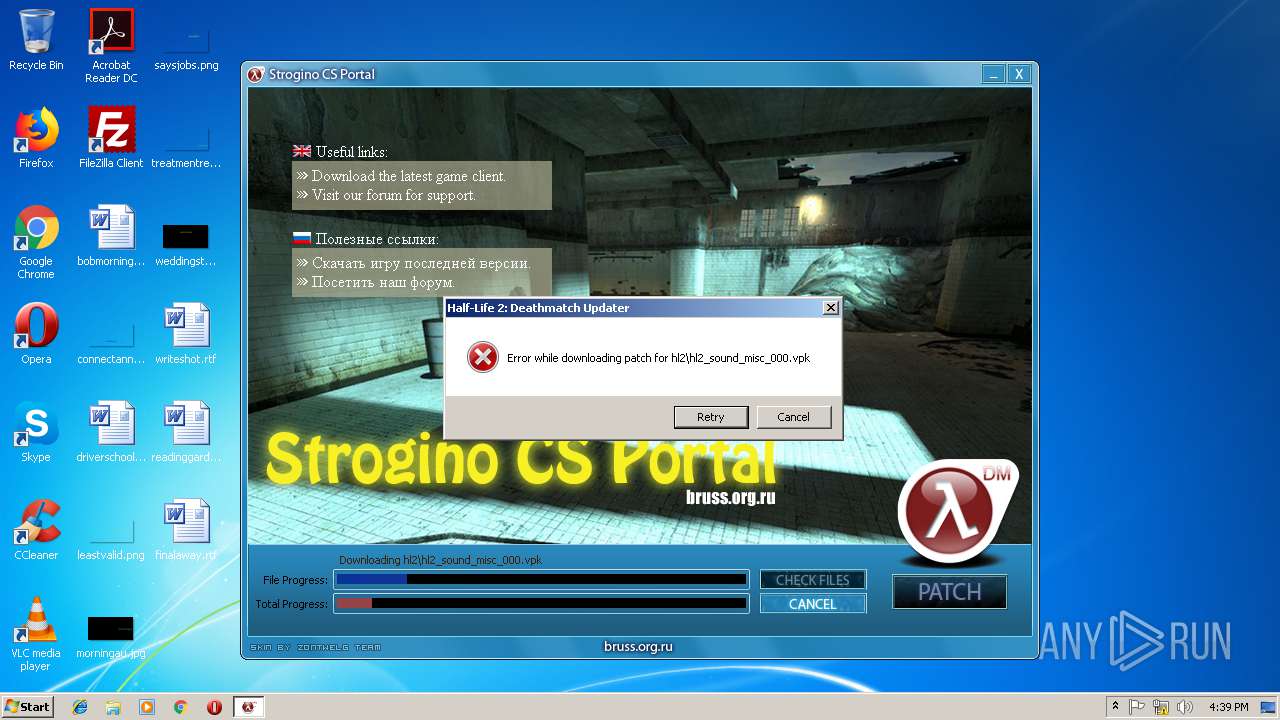Click the lambda icon in portal title bar
The width and height of the screenshot is (1280, 720).
(256, 74)
